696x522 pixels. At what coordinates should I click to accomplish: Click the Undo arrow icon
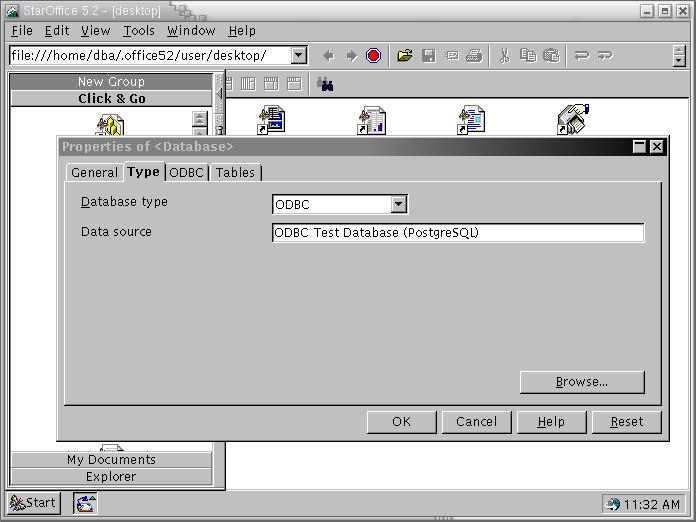coord(581,56)
